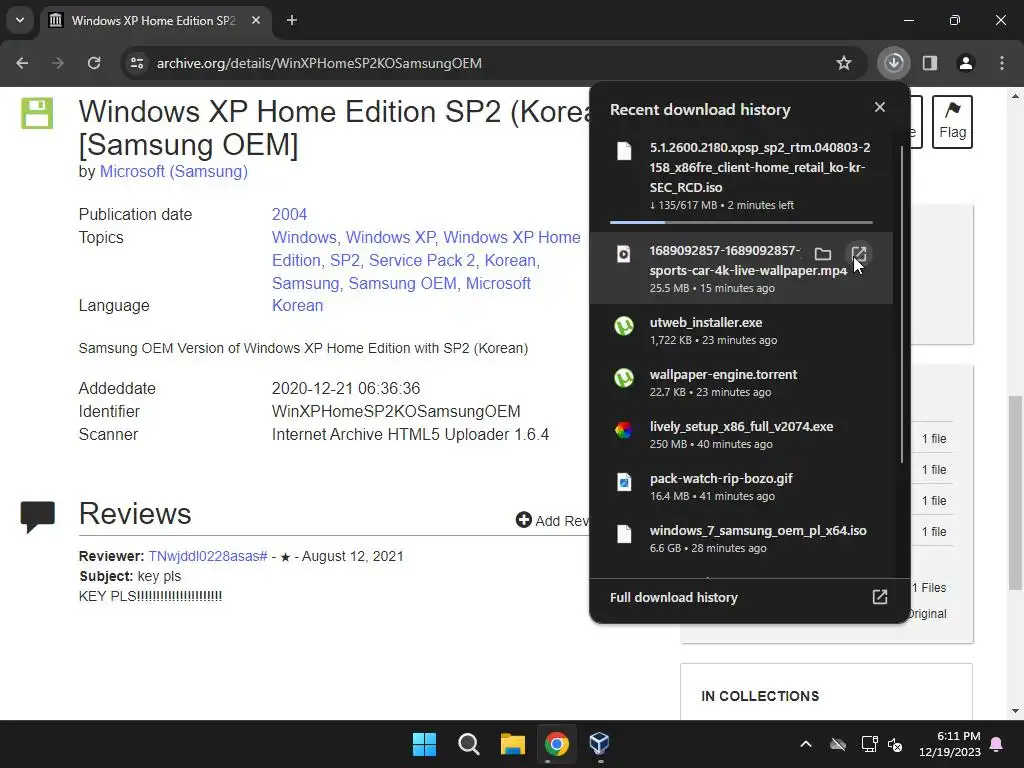Reload the archive.org page
This screenshot has width=1024, height=768.
[x=94, y=63]
